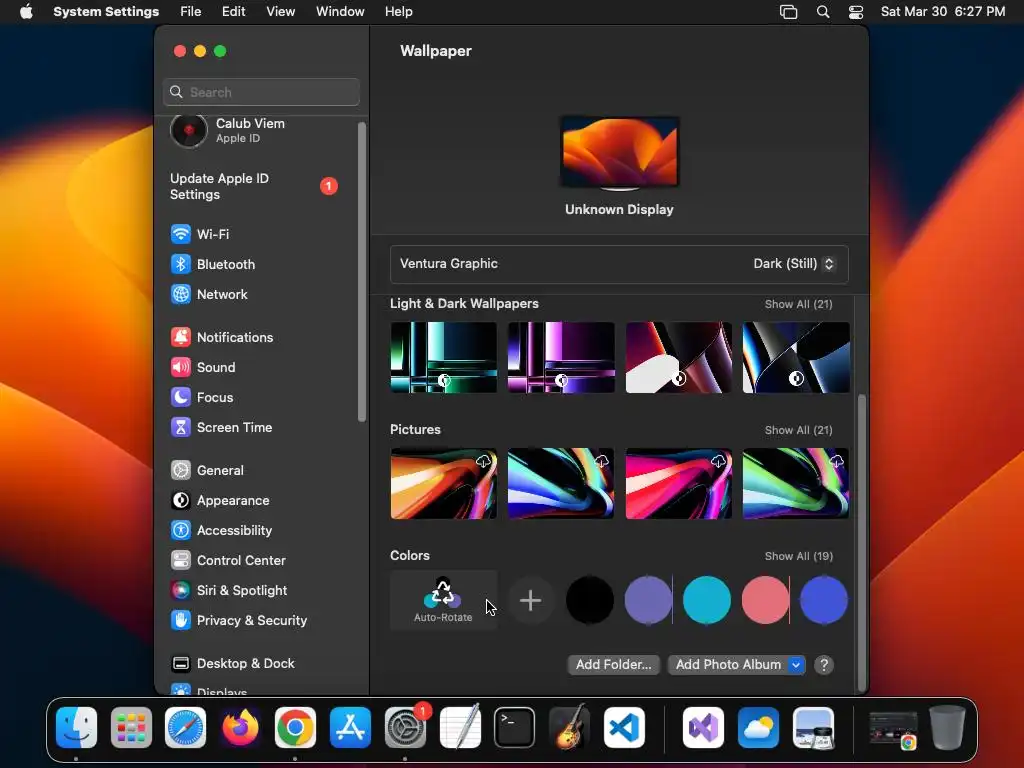Viewport: 1024px width, 768px height.
Task: Open Finder from the Dock
Action: [76, 727]
